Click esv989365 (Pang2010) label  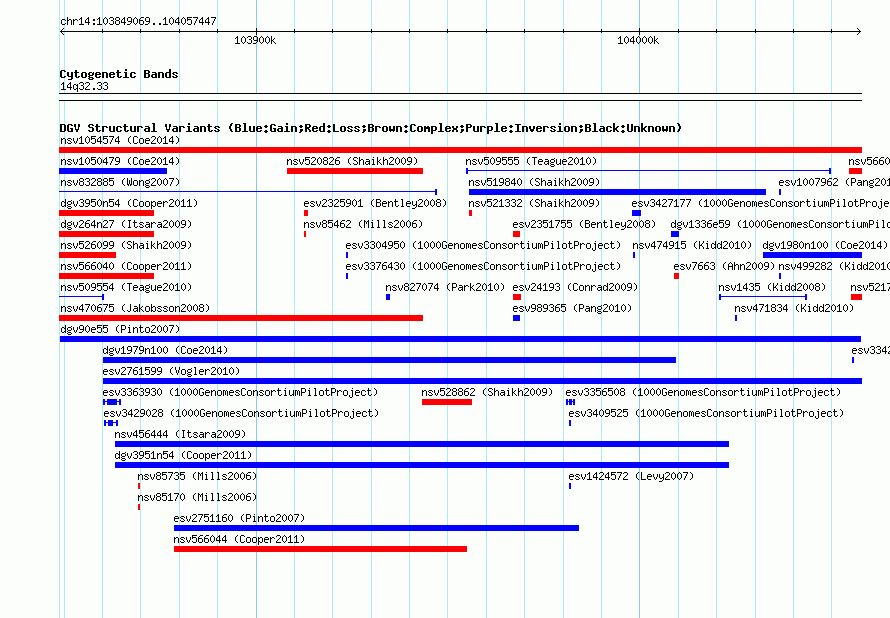[572, 308]
